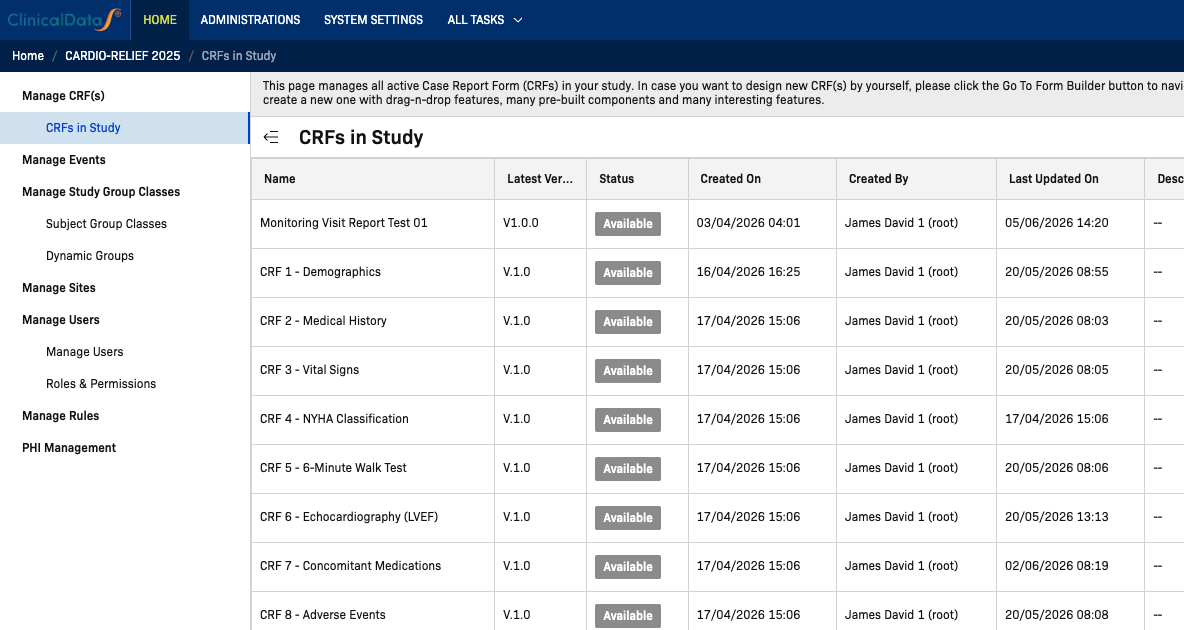Click last updated 20/05/2026 08:08
The height and width of the screenshot is (630, 1184).
[x=1056, y=615]
